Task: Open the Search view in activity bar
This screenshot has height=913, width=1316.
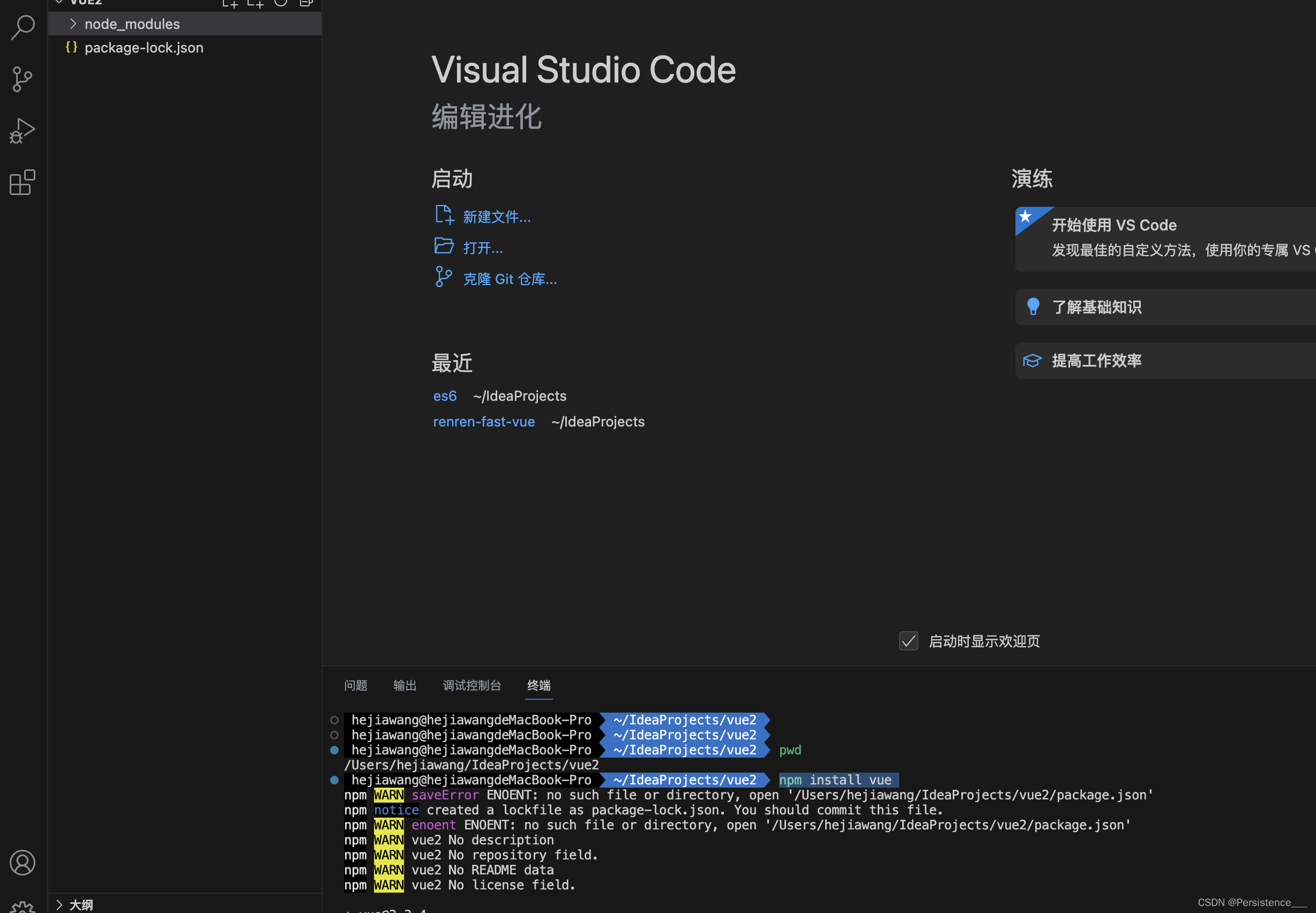Action: pos(23,27)
